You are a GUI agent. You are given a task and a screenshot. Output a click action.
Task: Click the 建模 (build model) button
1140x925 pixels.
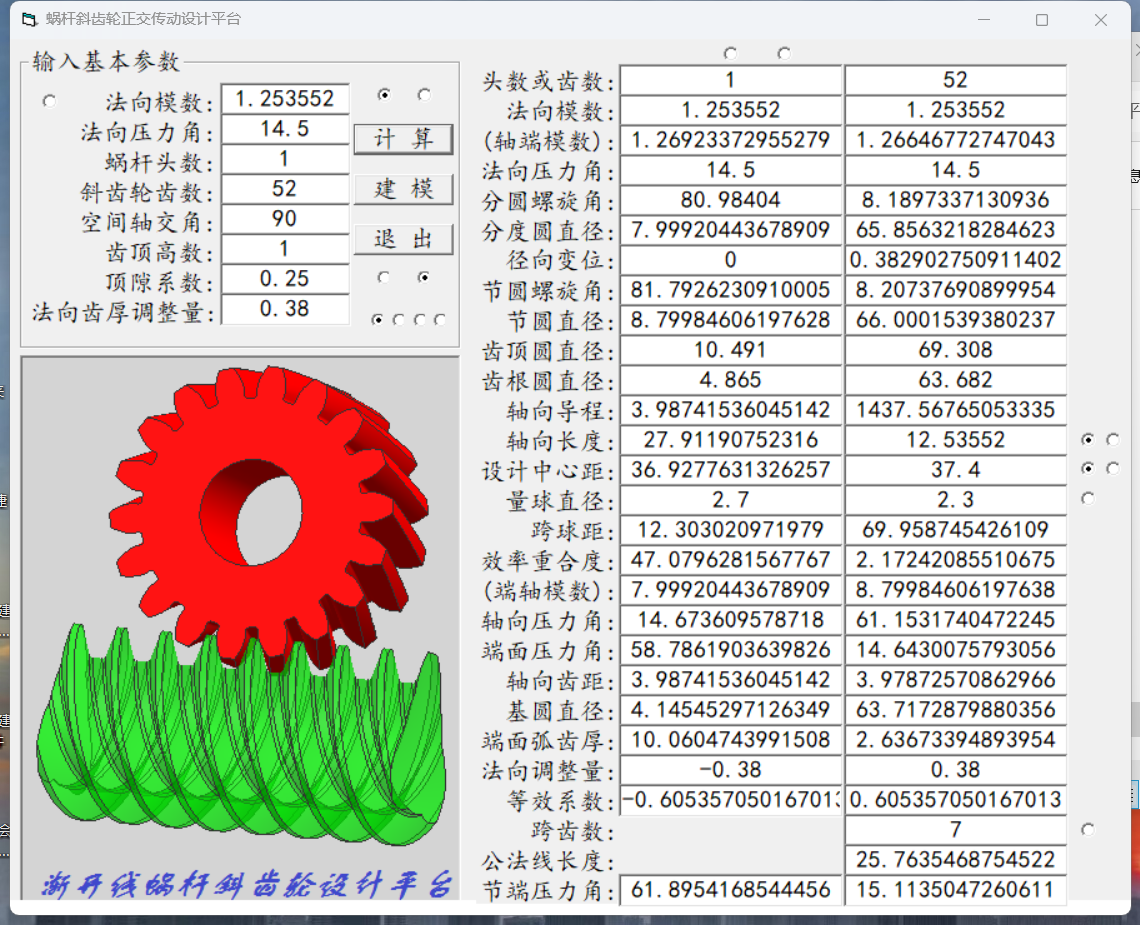(x=404, y=189)
